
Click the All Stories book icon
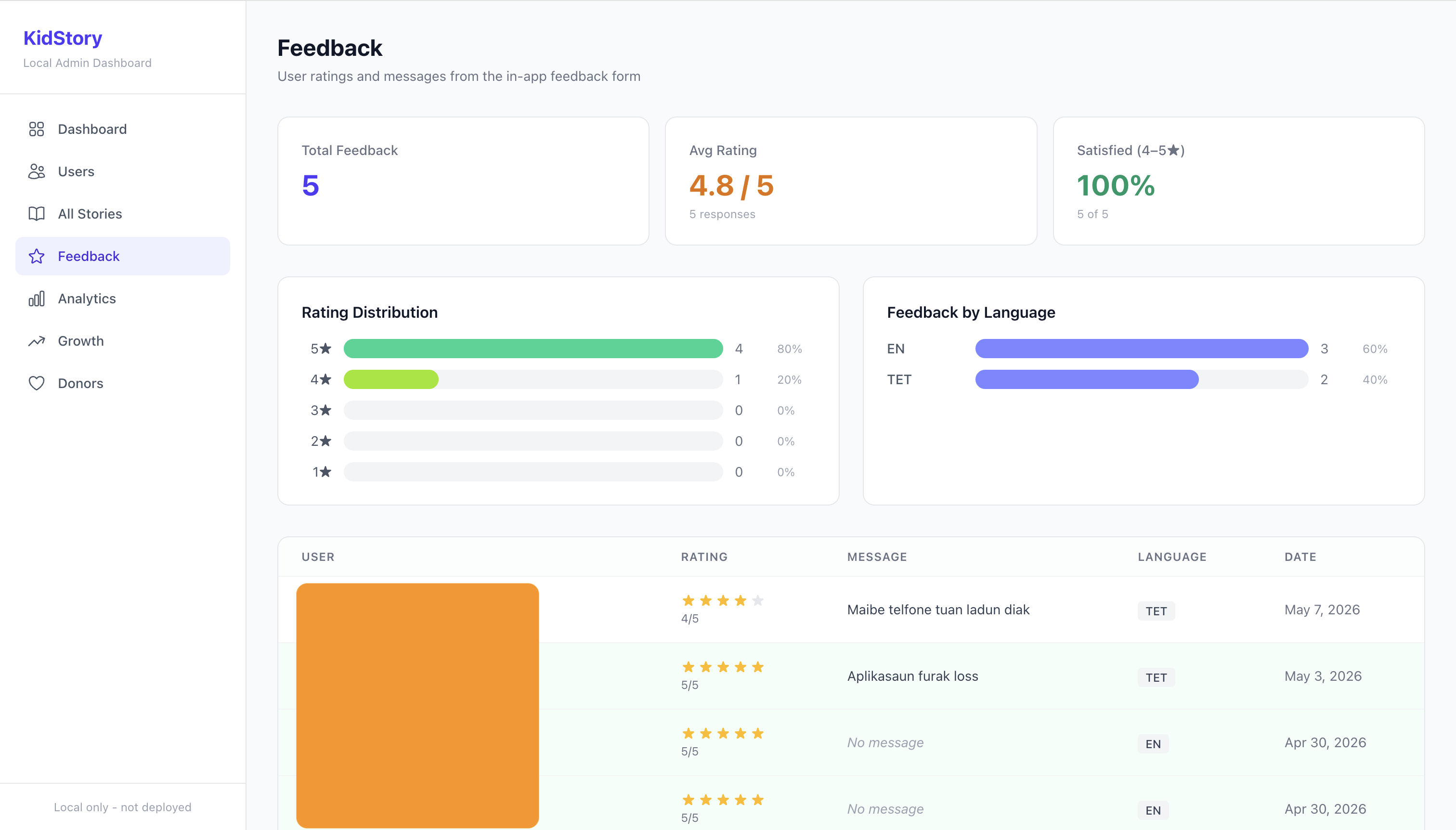point(37,214)
